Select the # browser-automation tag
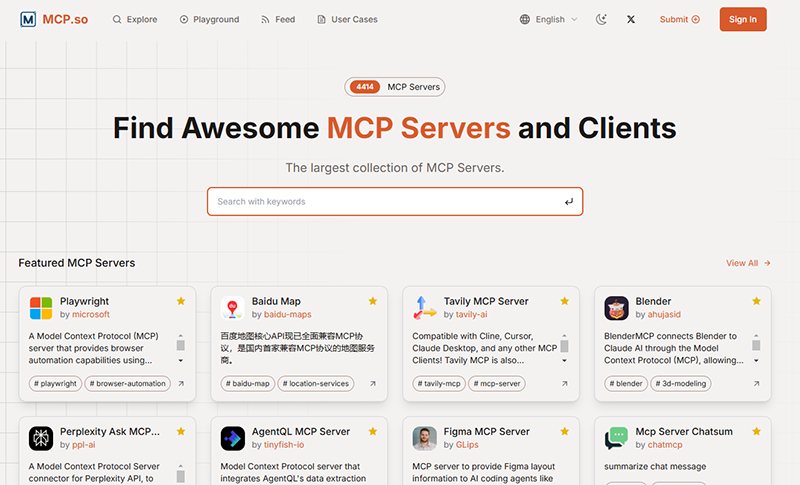Viewport: 800px width, 485px height. click(x=128, y=384)
